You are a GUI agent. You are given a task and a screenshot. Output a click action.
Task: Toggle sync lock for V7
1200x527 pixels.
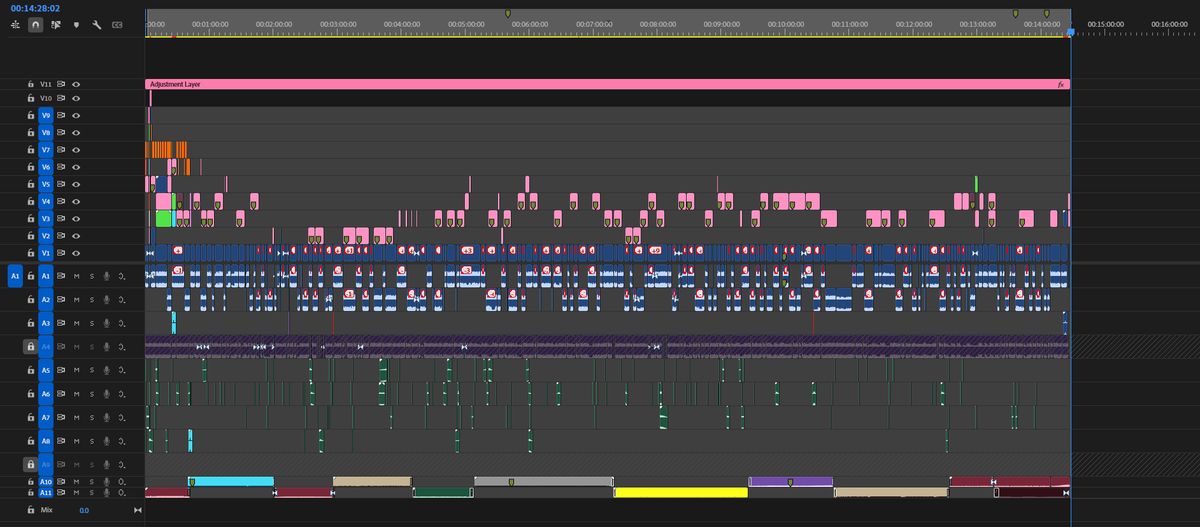[61, 150]
